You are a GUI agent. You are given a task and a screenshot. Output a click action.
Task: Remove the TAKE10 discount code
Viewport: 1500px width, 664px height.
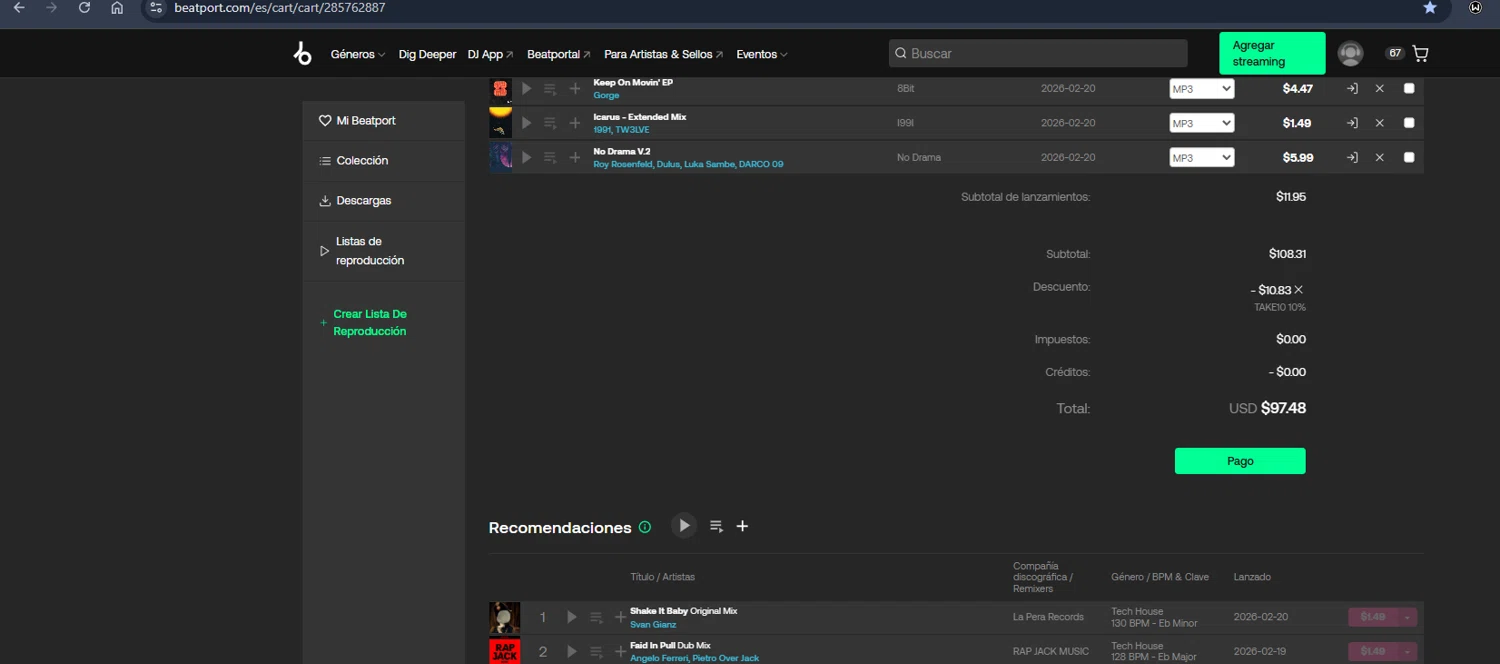tap(1299, 290)
